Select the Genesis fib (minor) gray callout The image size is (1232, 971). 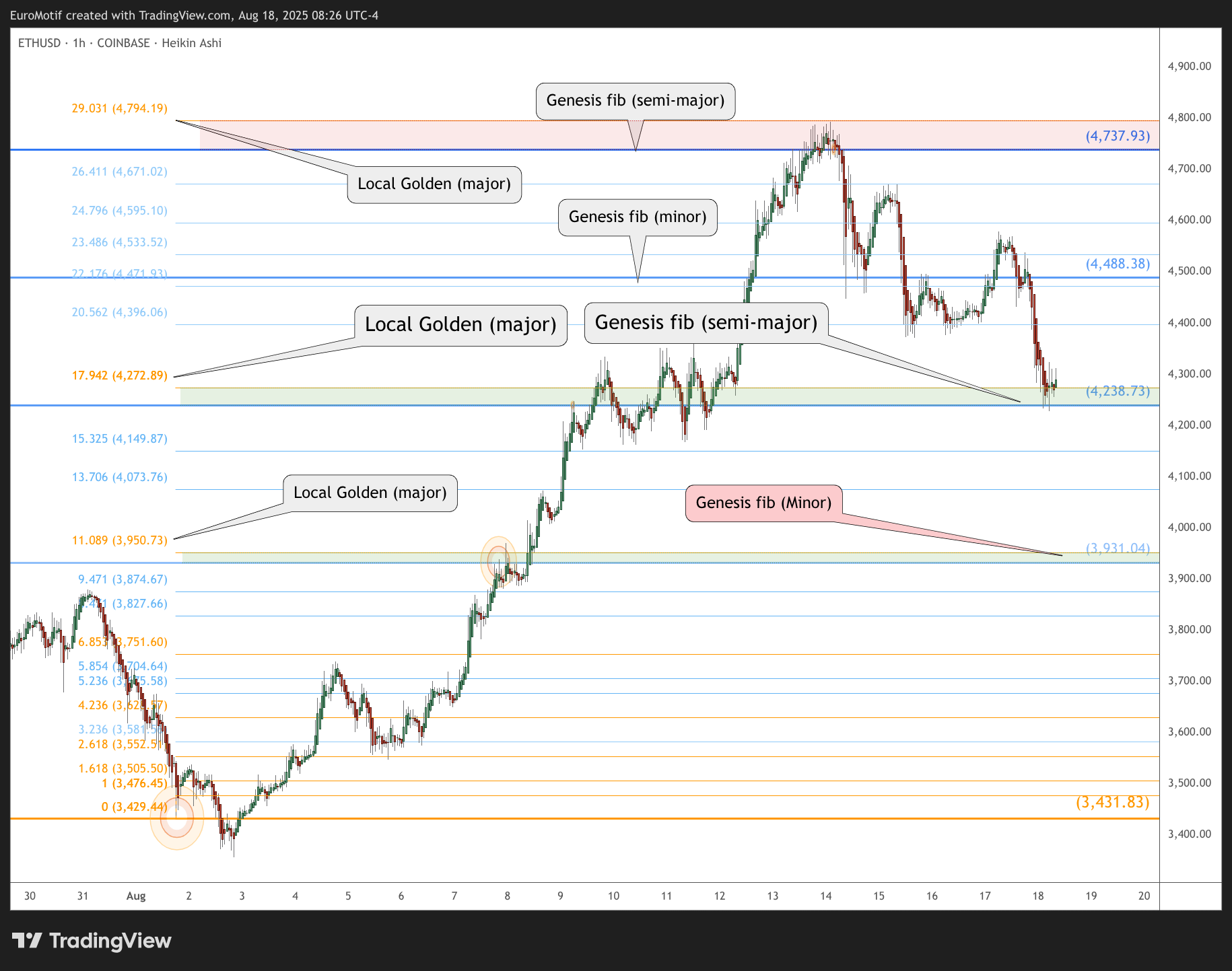(638, 217)
